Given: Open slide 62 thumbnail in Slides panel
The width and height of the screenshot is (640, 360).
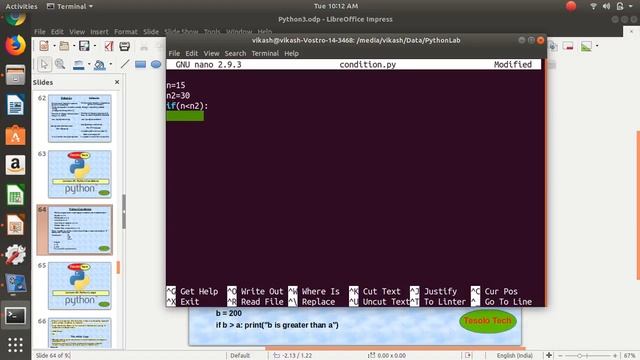Looking at the screenshot, I should [x=80, y=118].
